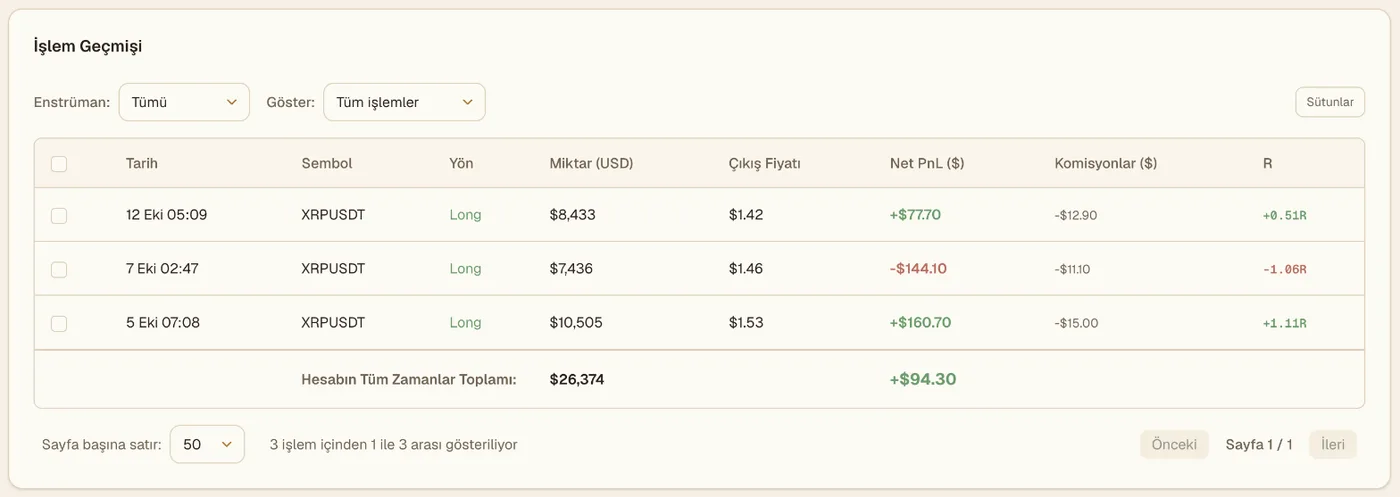Viewport: 1400px width, 497px height.
Task: Click the commission -$12.90
Action: click(x=1076, y=215)
